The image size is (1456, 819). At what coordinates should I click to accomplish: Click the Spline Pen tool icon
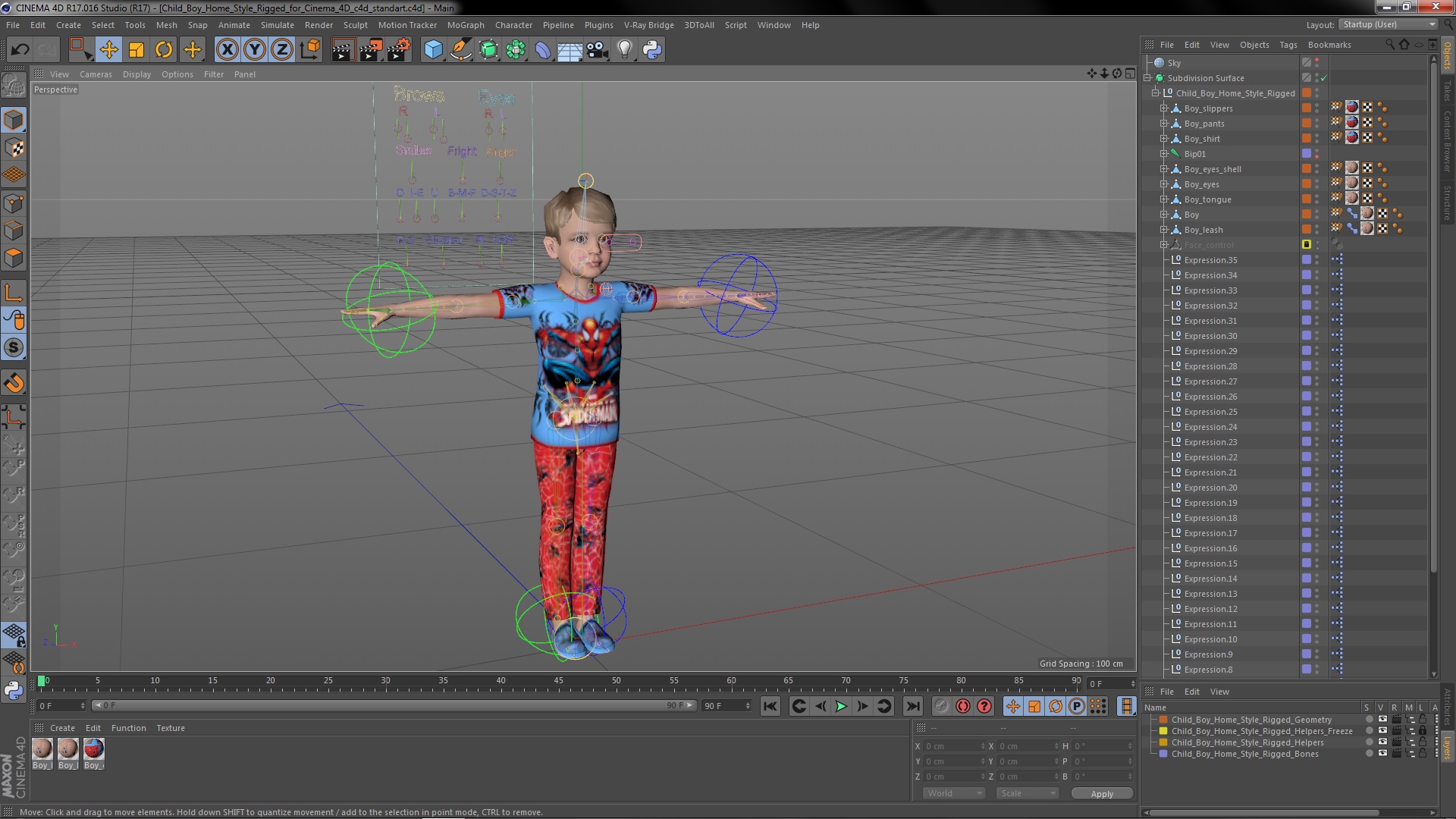pos(460,50)
